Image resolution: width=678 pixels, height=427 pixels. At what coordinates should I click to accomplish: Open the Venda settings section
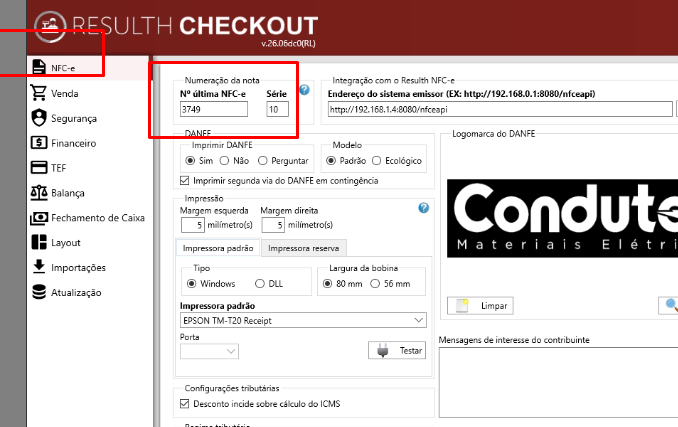[65, 93]
